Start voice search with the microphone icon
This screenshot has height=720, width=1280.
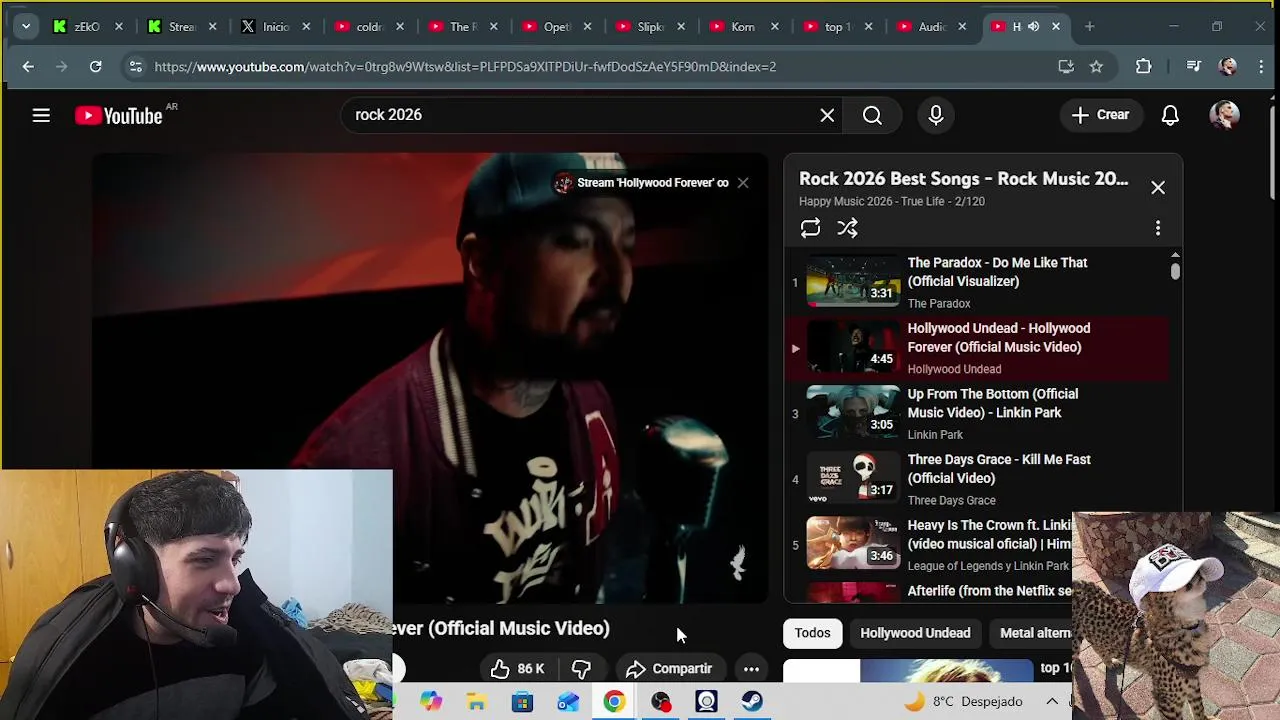tap(936, 115)
